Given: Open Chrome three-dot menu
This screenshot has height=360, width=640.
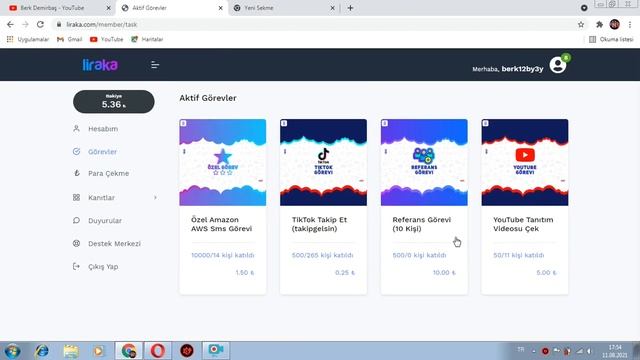Looking at the screenshot, I should coord(630,24).
